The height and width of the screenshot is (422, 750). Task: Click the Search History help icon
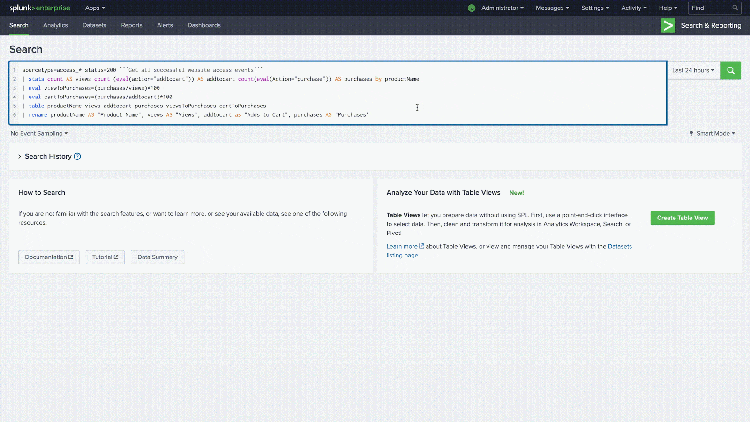coord(78,157)
